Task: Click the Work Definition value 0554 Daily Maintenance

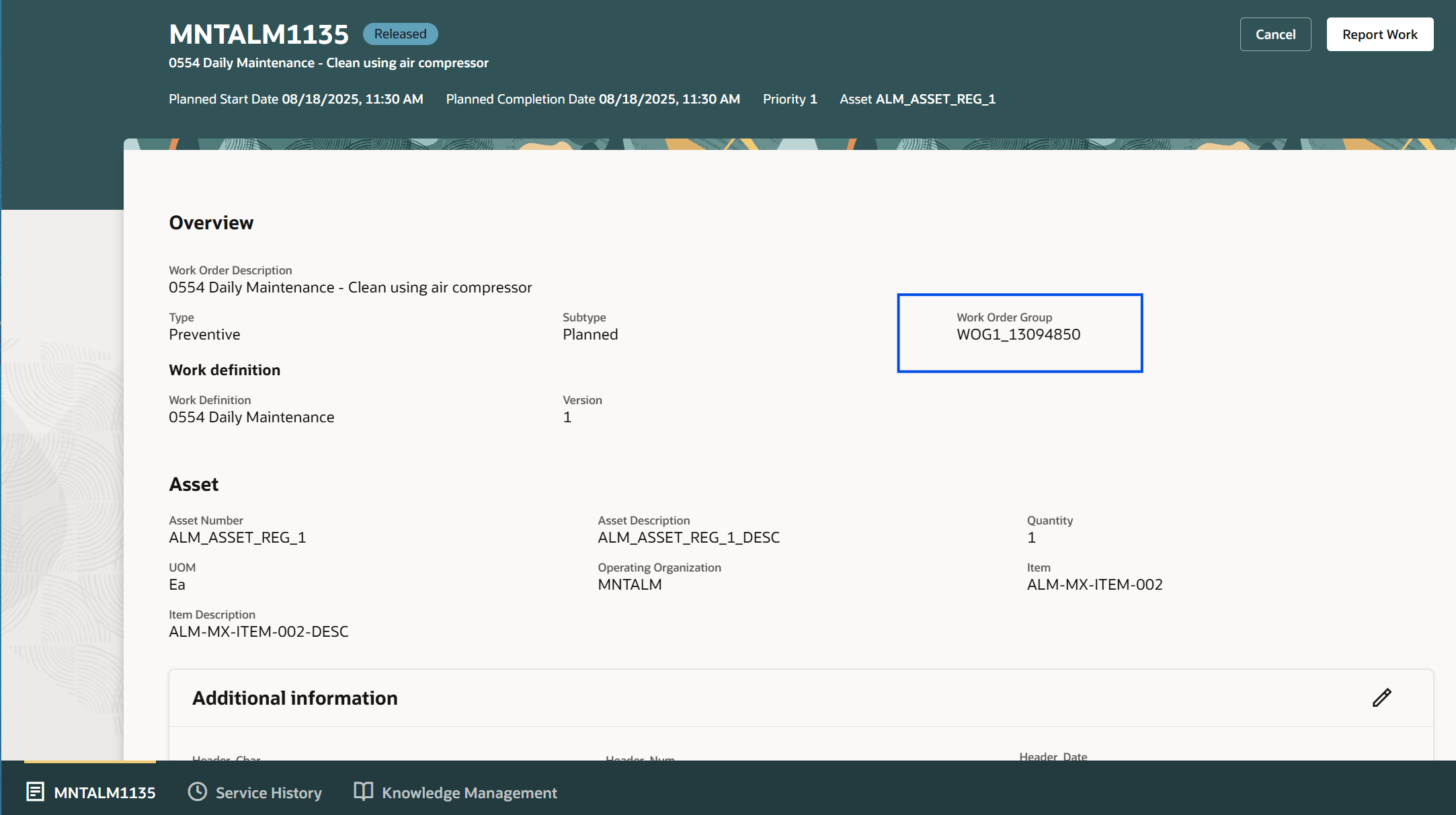Action: pos(251,417)
